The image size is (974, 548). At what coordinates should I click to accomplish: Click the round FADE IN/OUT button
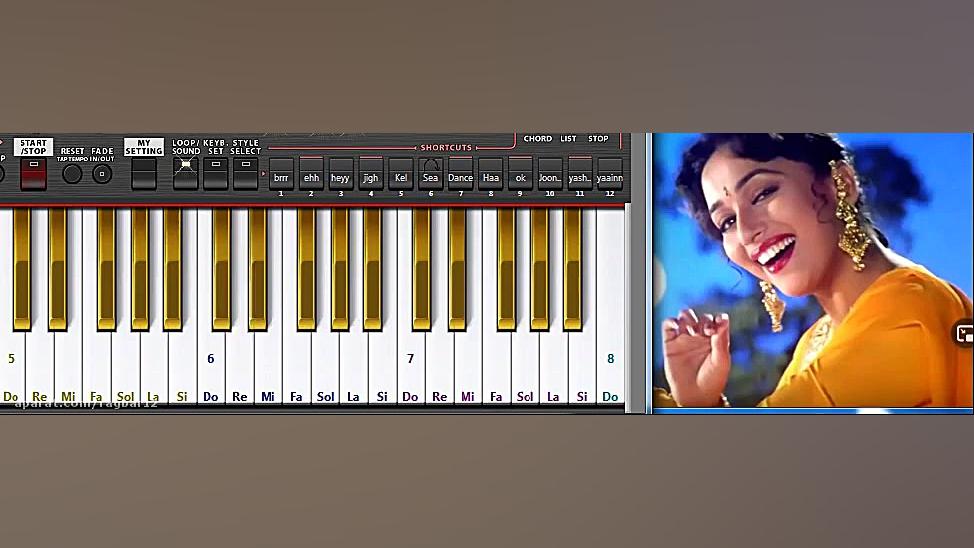[102, 174]
